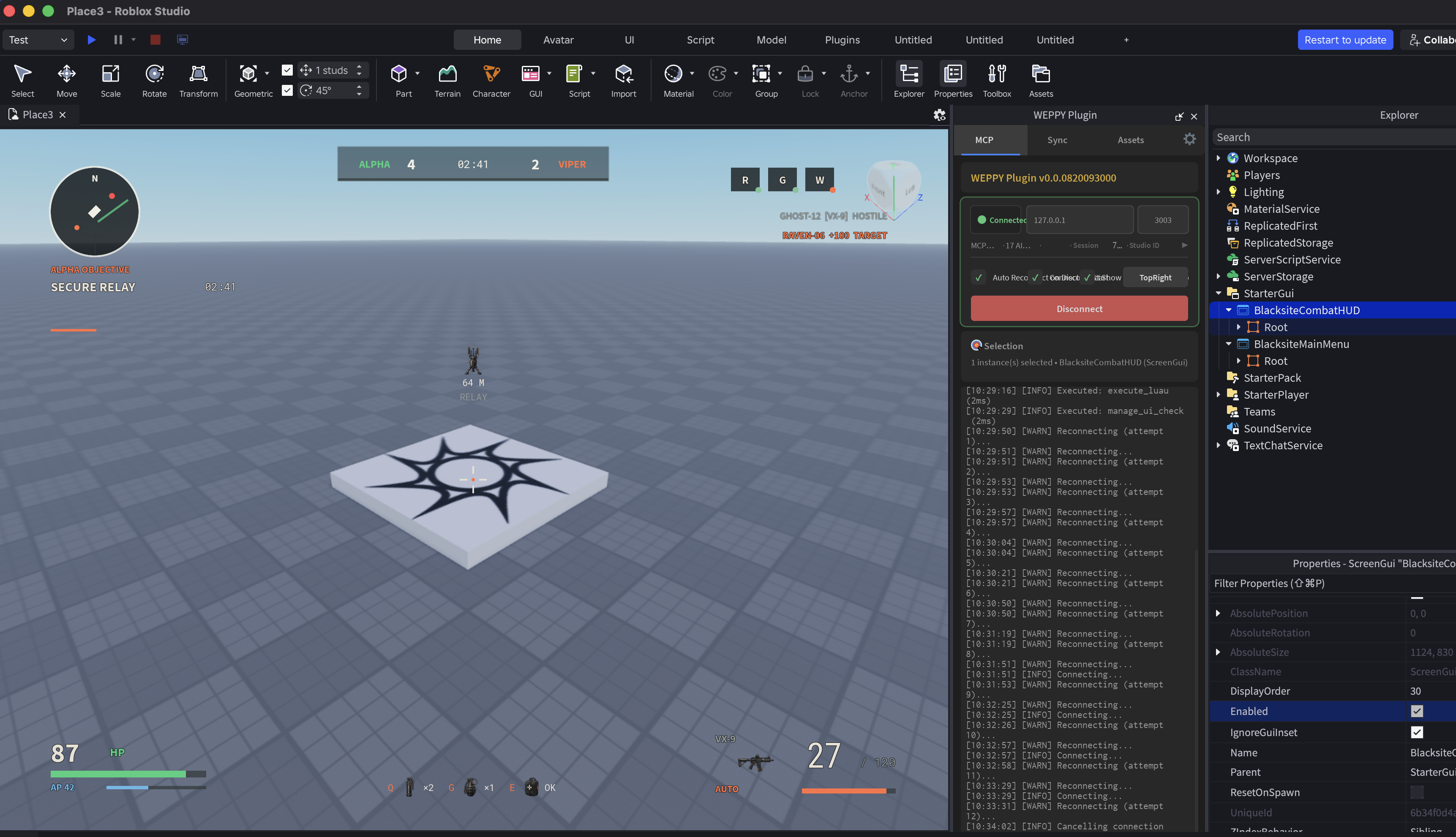Open the TopRight position dropdown
This screenshot has width=1456, height=837.
1155,277
